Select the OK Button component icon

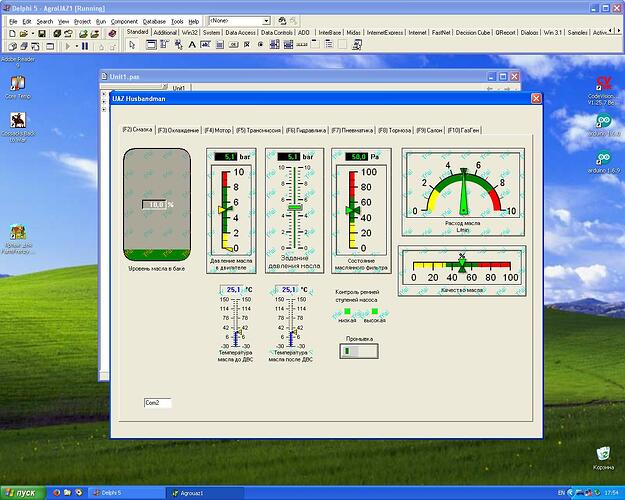point(233,45)
